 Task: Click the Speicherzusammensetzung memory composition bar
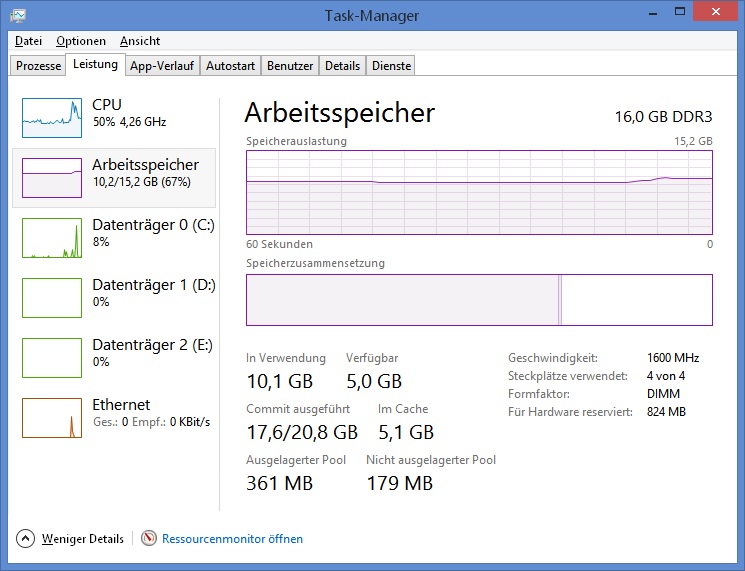(479, 300)
